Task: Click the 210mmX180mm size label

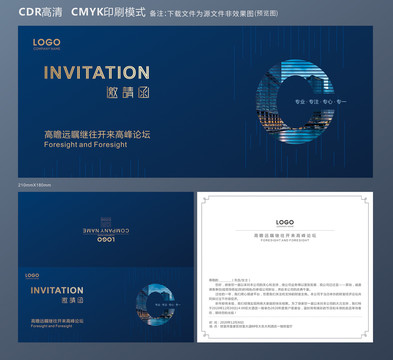Action: [x=35, y=185]
